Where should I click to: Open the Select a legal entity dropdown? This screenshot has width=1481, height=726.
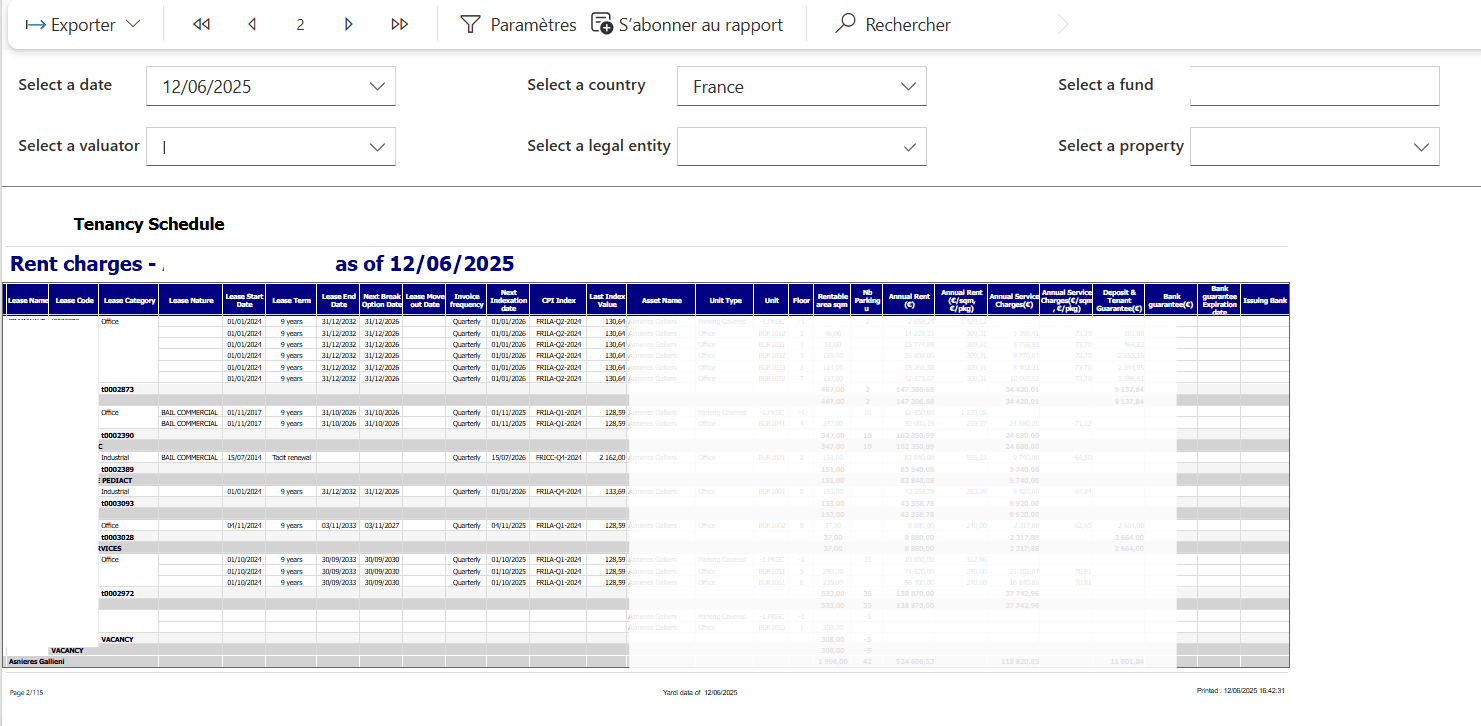(908, 147)
